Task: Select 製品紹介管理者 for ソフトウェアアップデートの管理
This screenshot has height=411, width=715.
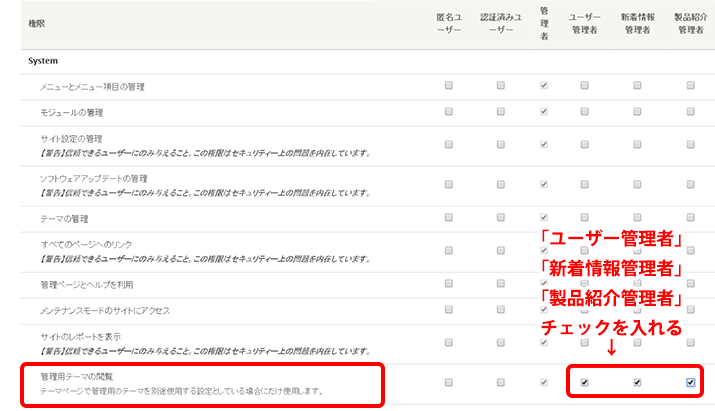Action: (690, 184)
